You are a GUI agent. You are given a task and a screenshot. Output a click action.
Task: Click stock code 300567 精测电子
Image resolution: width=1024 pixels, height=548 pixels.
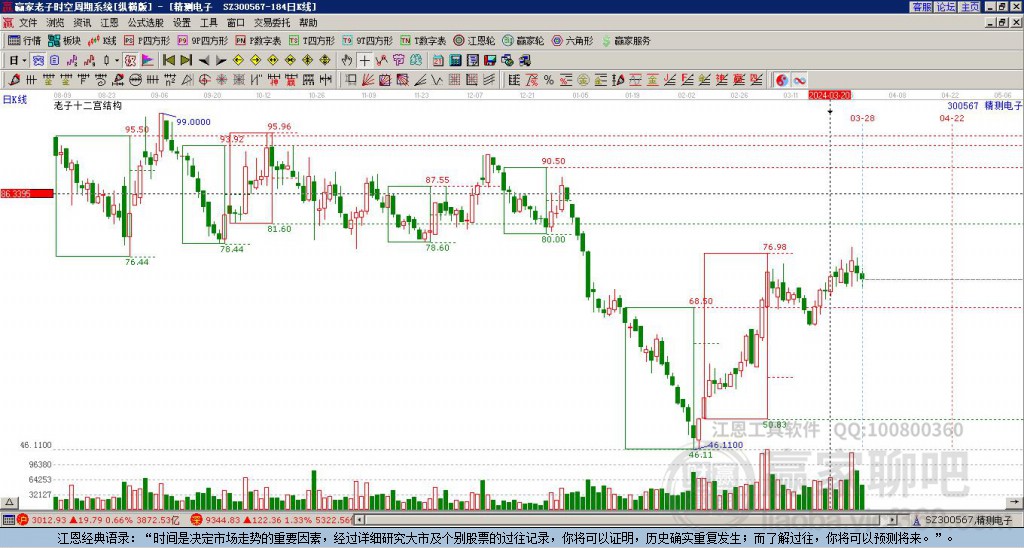tap(984, 105)
